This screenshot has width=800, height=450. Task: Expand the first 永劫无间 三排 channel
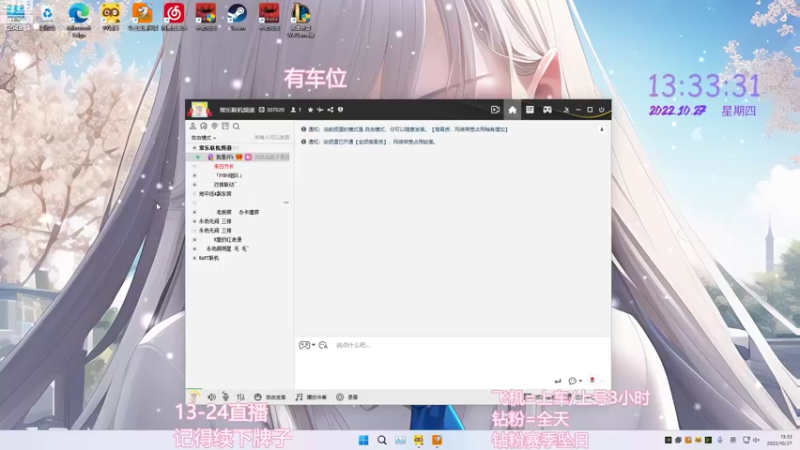click(194, 221)
